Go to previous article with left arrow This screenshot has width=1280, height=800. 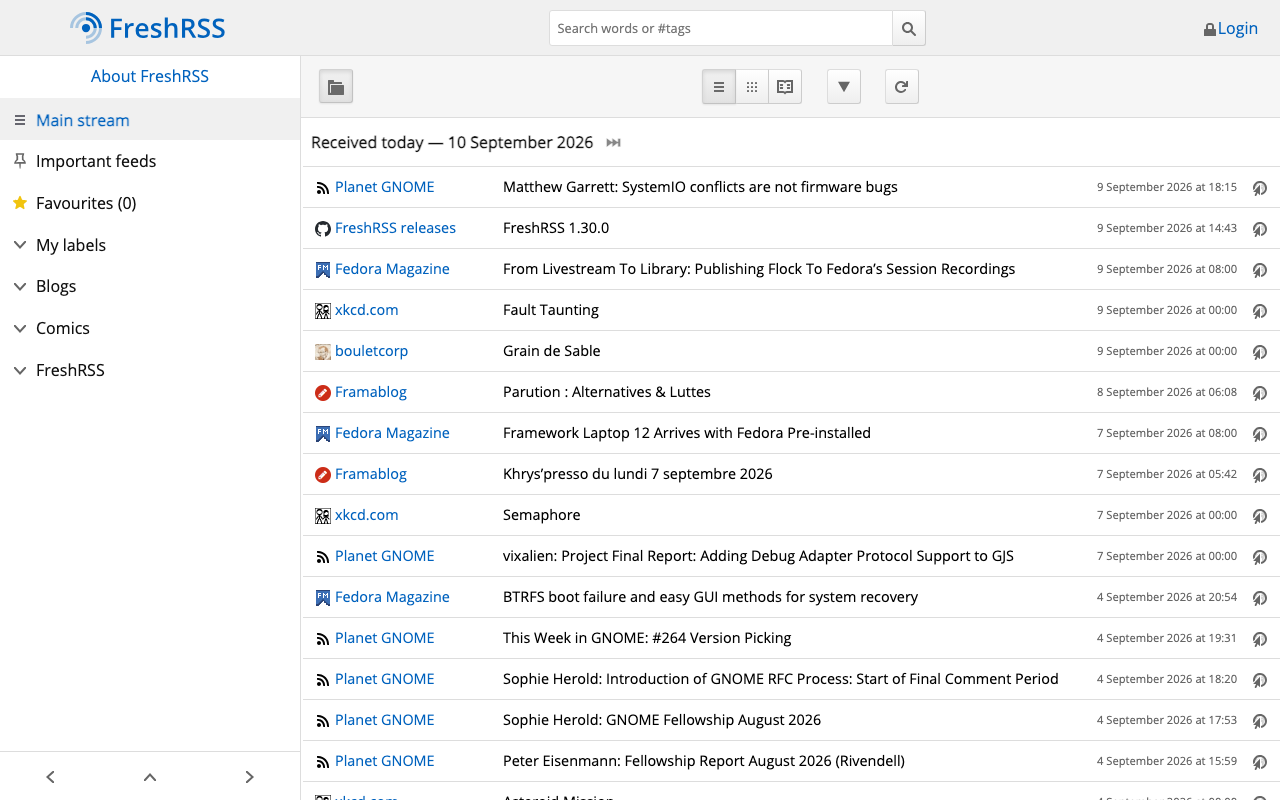click(x=50, y=777)
